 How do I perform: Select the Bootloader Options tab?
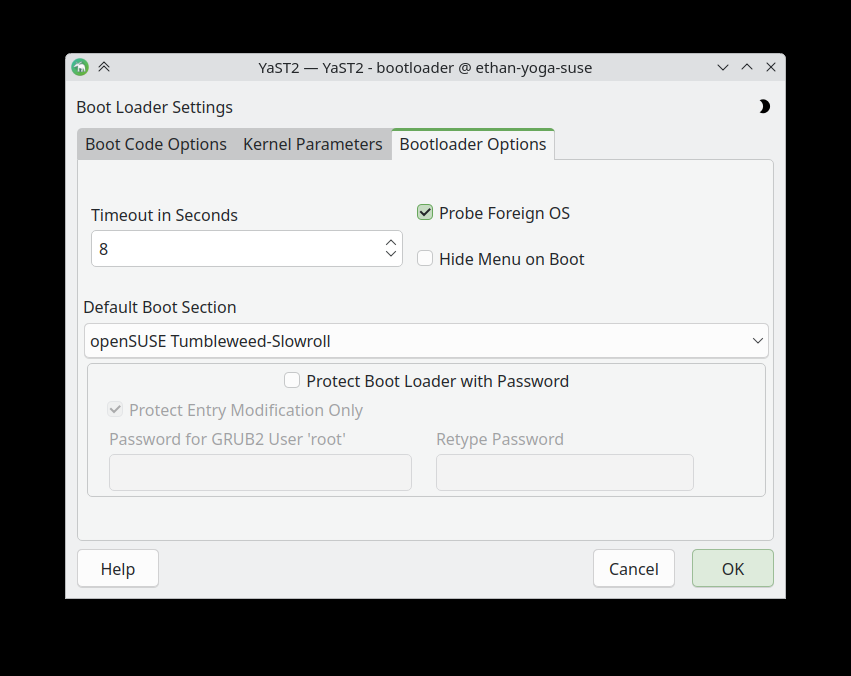coord(472,144)
